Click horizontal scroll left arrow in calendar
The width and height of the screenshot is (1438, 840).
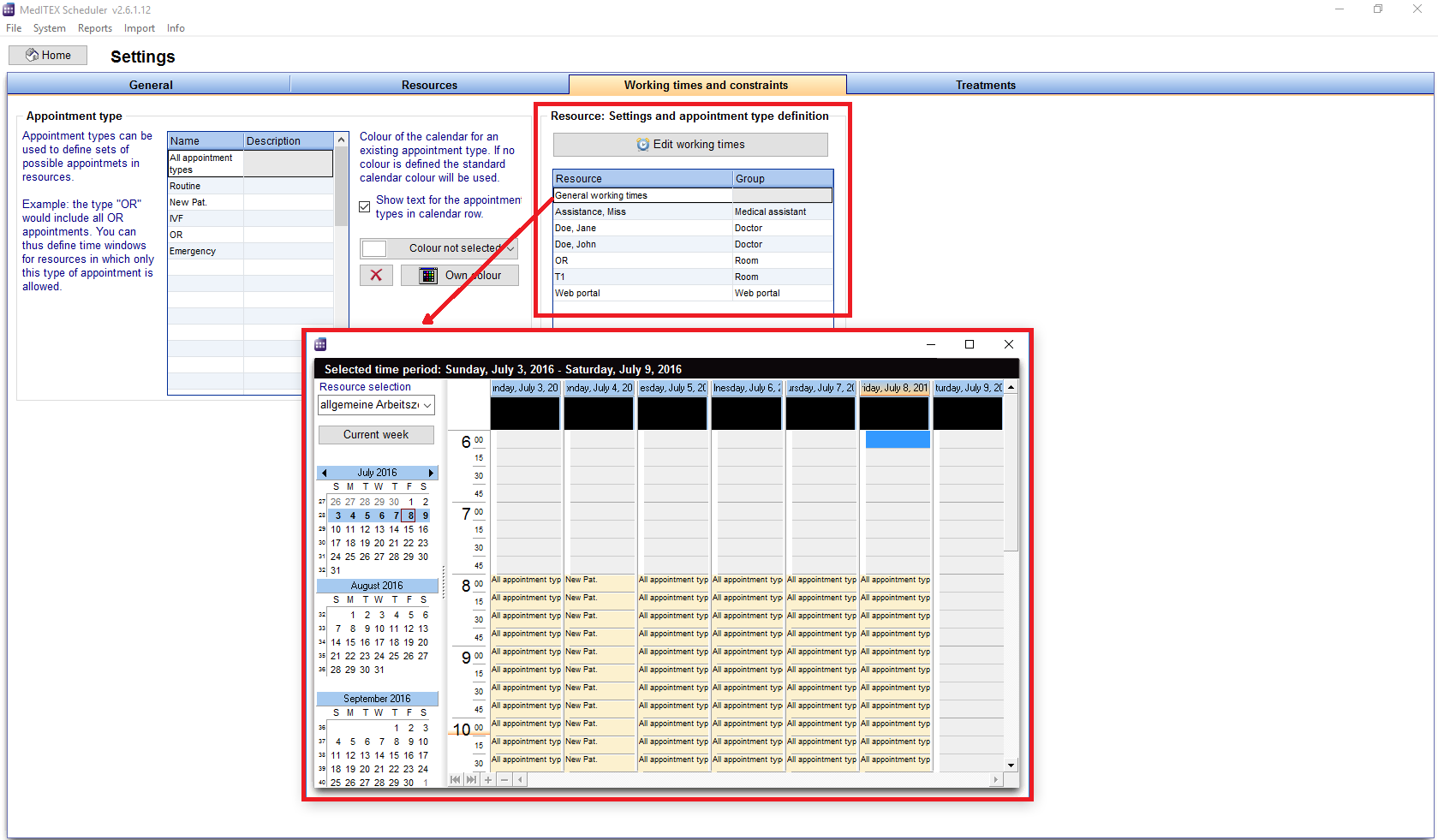520,779
